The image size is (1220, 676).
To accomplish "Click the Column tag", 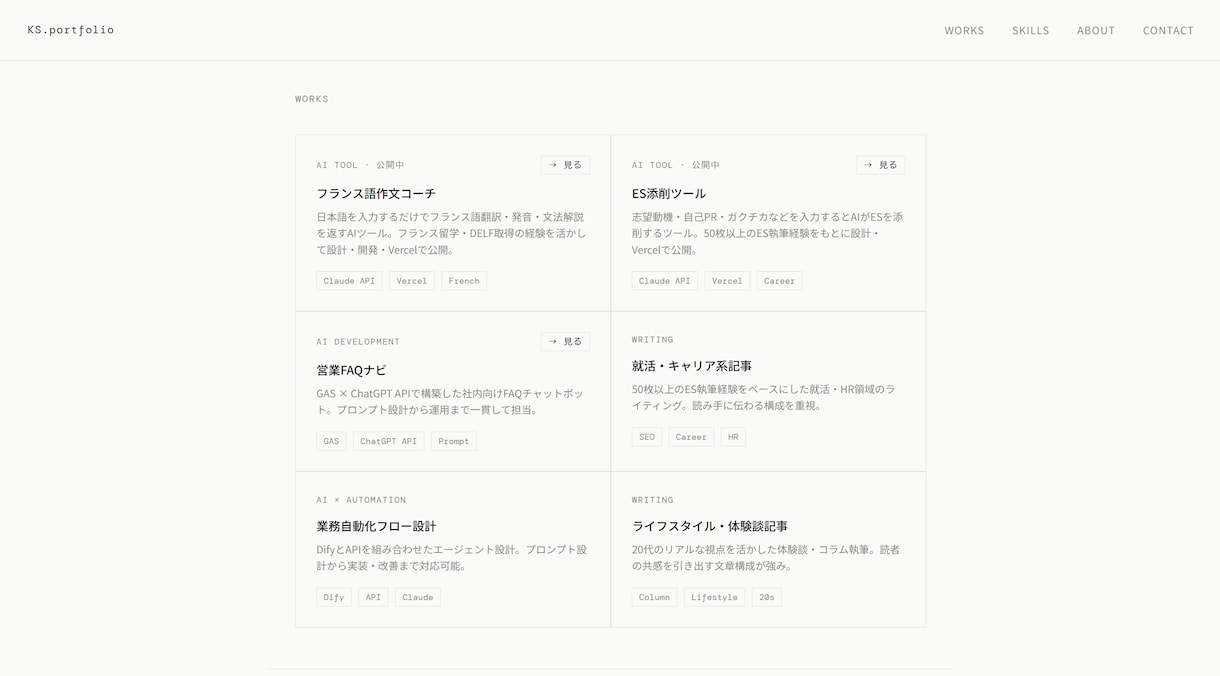I will (654, 597).
